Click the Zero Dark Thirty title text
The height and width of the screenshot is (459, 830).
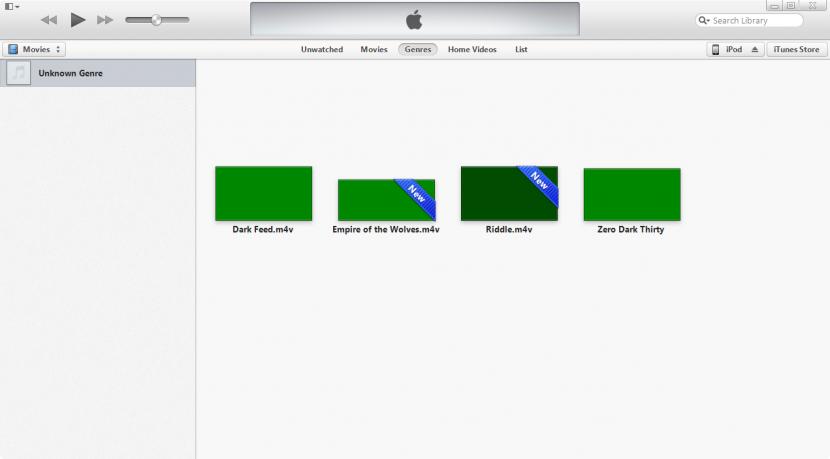630,229
